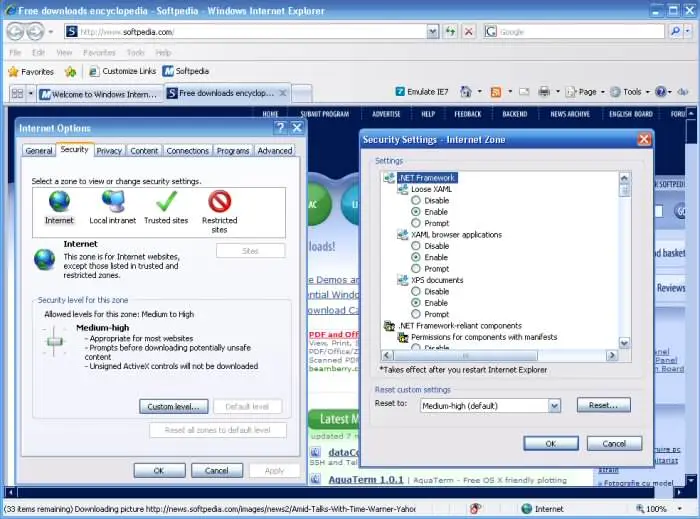Open Favorites star button
700x519 pixels.
31,71
